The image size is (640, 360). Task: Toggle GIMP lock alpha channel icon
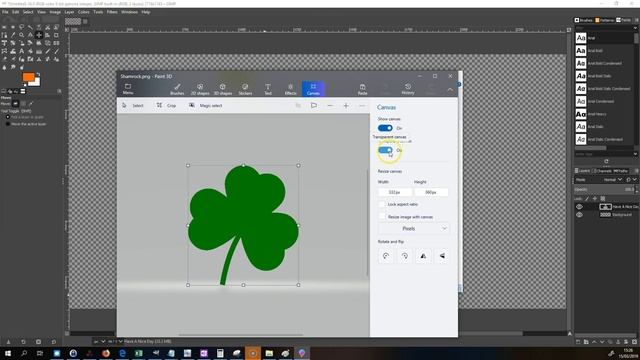(x=602, y=199)
